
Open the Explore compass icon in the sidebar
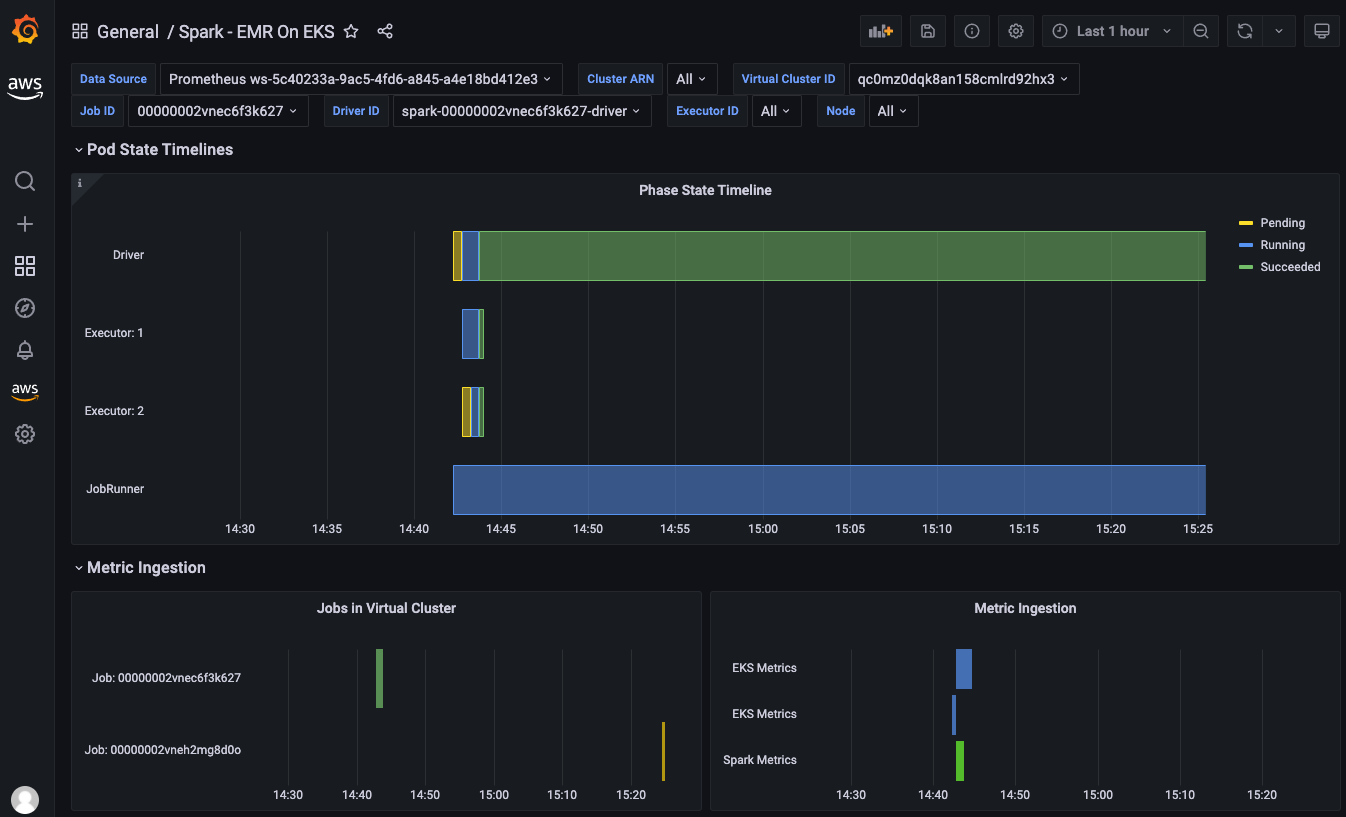click(25, 307)
